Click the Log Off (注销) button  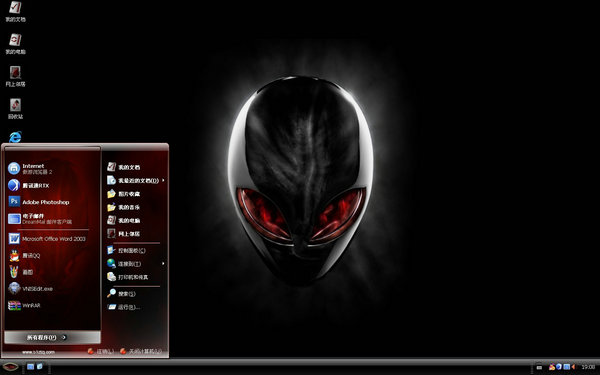[101, 351]
